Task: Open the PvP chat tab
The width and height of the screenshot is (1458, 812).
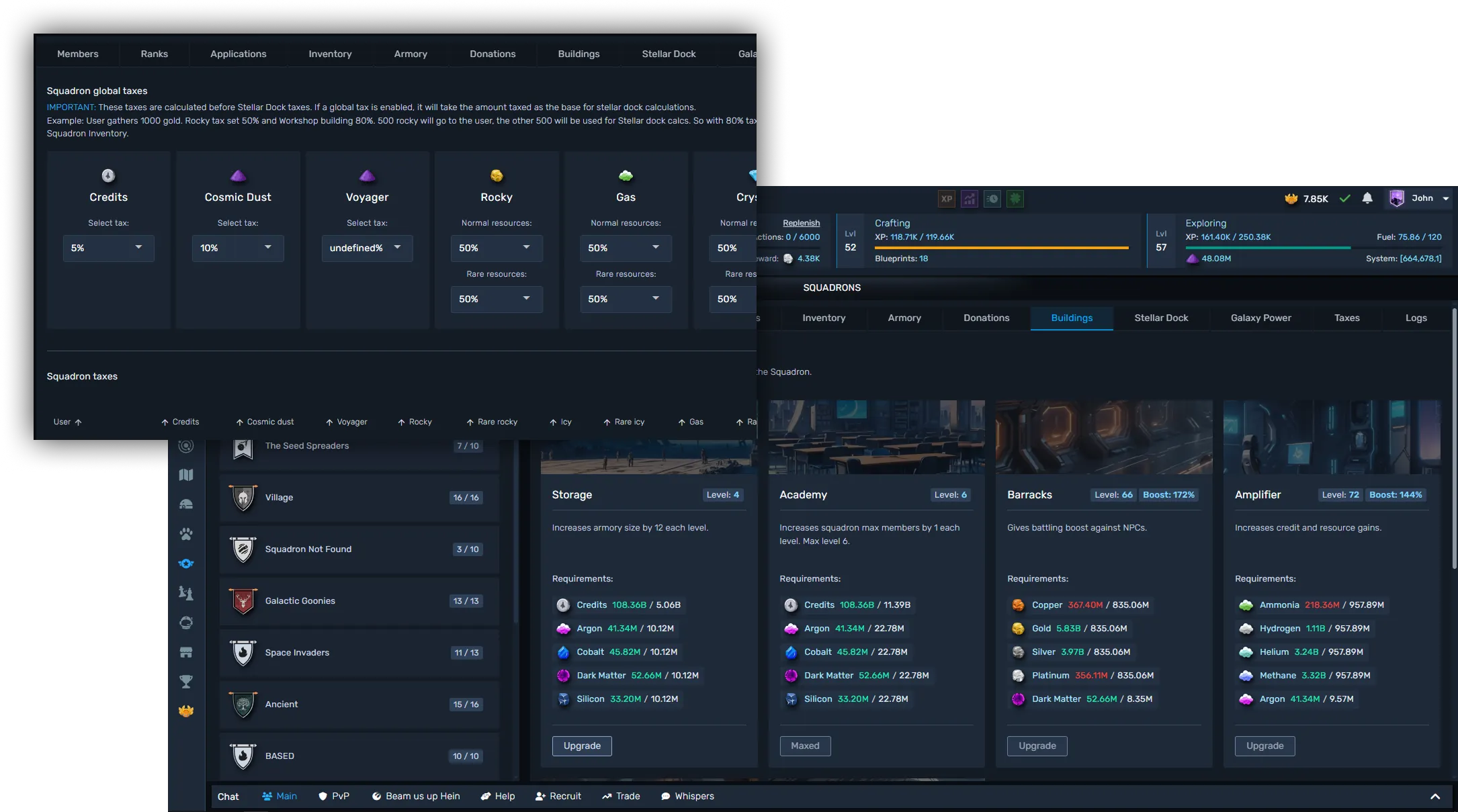Action: 334,797
